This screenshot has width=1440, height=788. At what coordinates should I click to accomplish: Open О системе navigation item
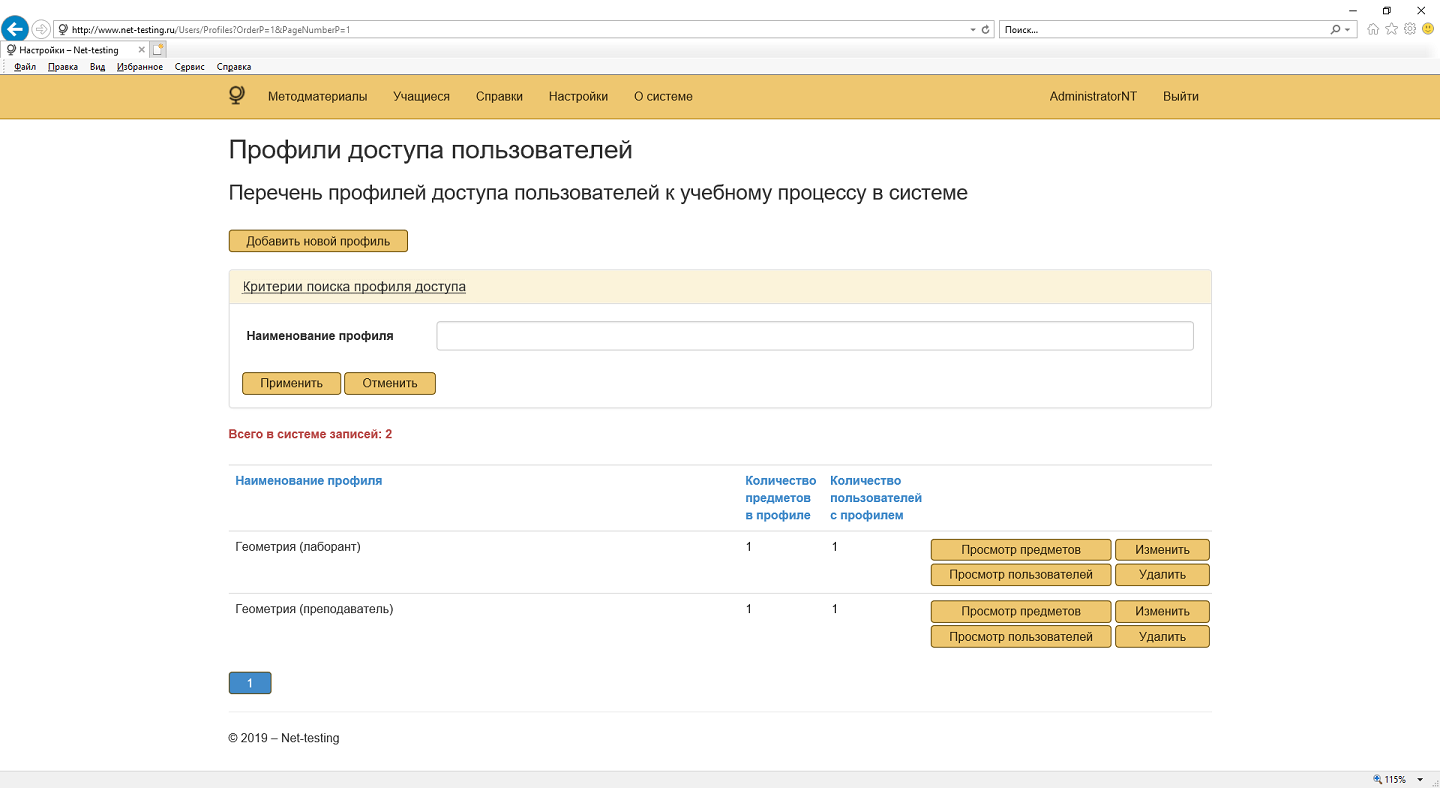point(663,97)
